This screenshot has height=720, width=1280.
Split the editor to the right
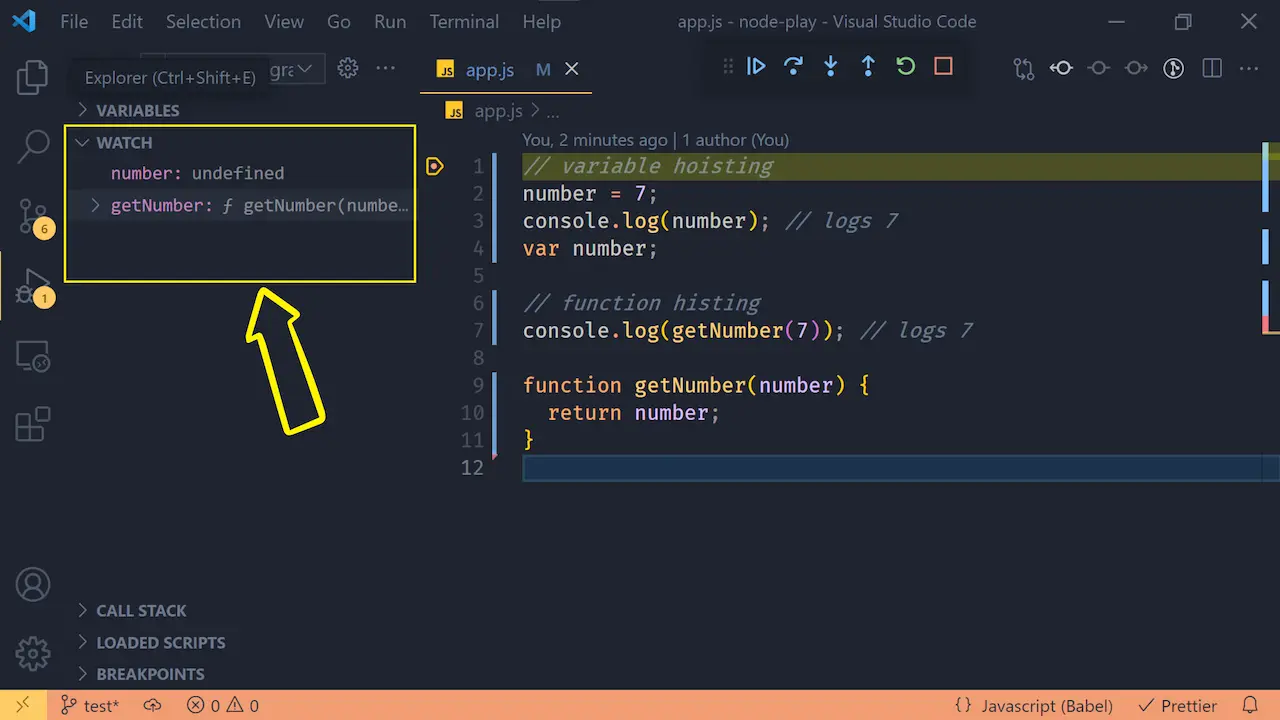(1212, 68)
